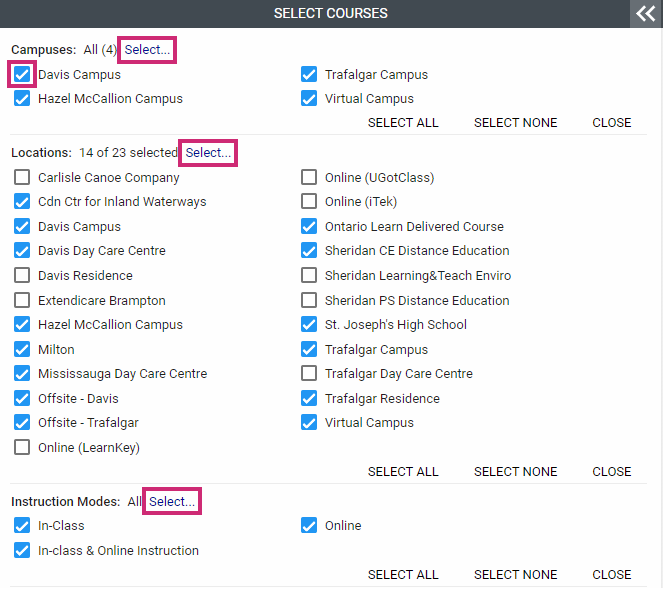Screen dimensions: 663x589
Task: Uncheck Hazel McCallion Campus under Campuses
Action: click(22, 99)
